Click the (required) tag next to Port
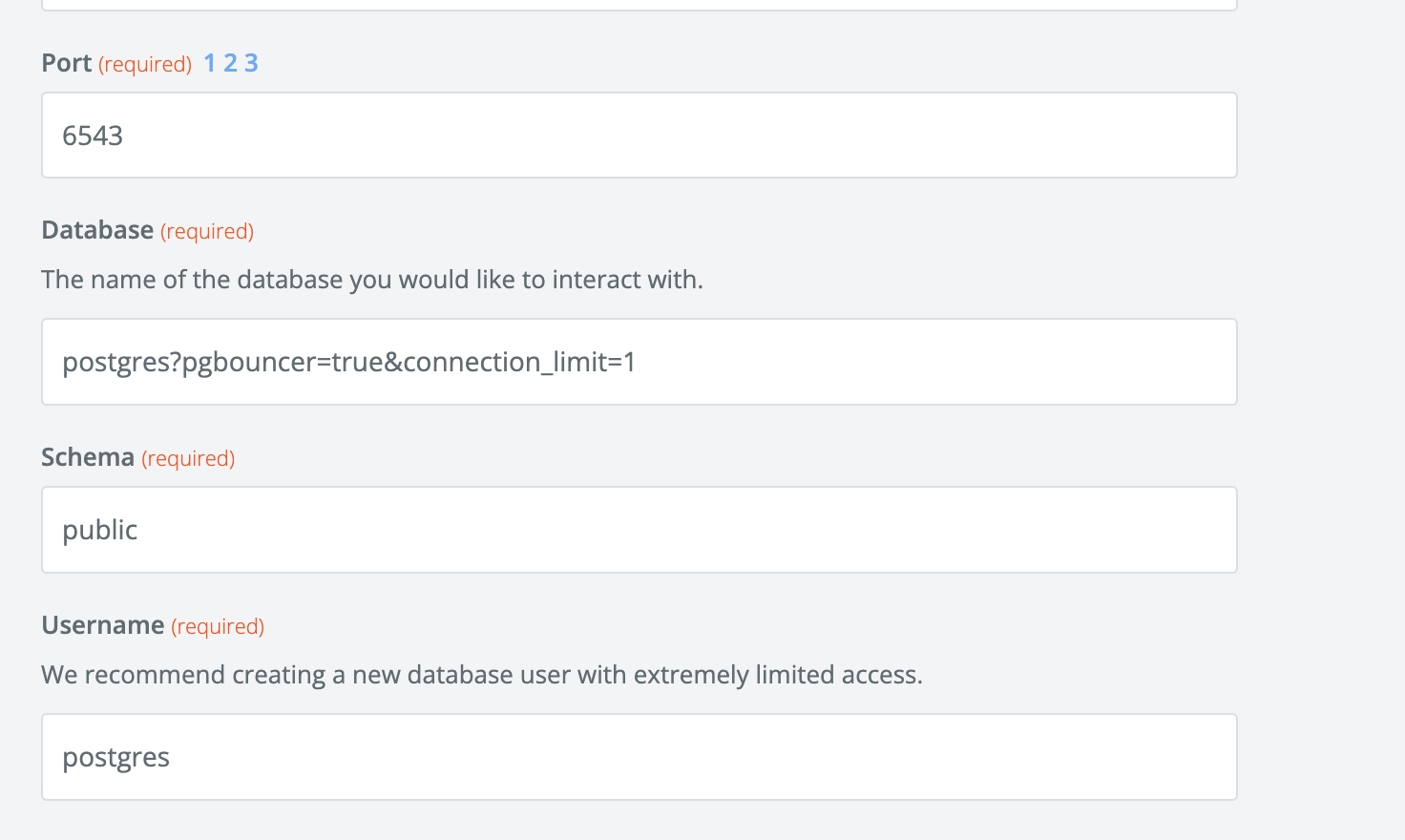The width and height of the screenshot is (1405, 840). click(145, 63)
